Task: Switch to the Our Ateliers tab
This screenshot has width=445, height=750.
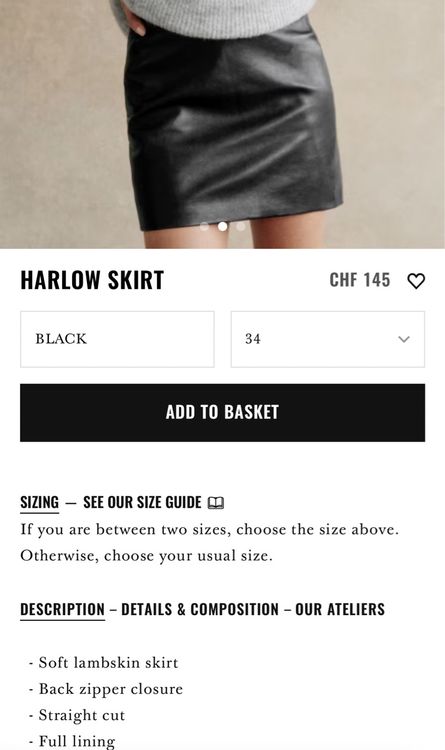Action: click(x=340, y=609)
